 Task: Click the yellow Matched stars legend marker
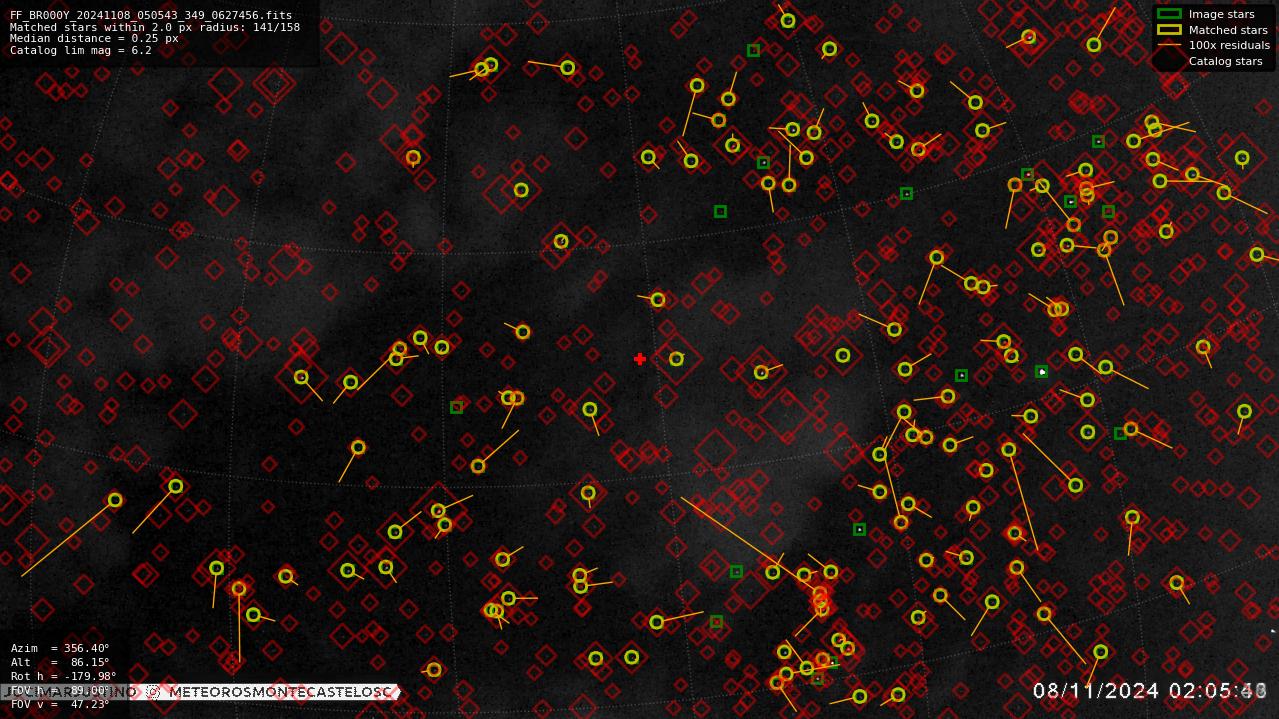coord(1168,30)
